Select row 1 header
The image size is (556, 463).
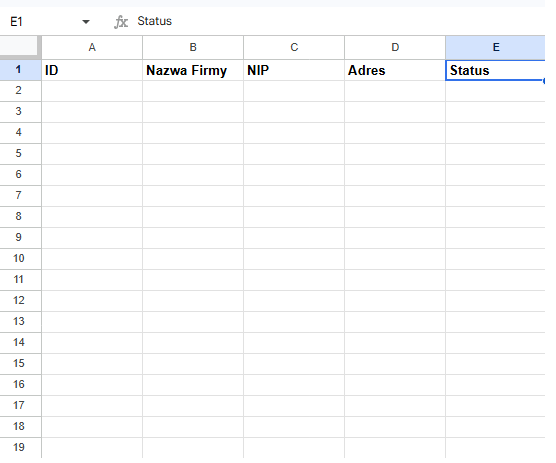[20, 70]
